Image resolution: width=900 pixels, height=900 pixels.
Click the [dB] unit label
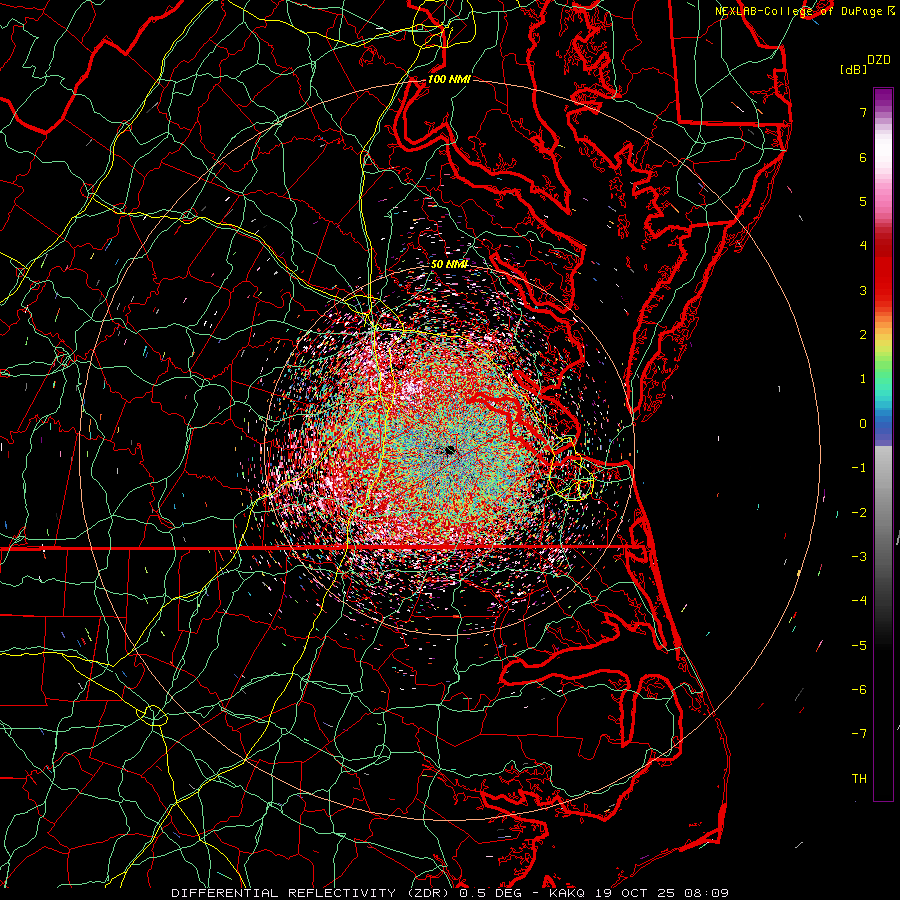point(854,69)
